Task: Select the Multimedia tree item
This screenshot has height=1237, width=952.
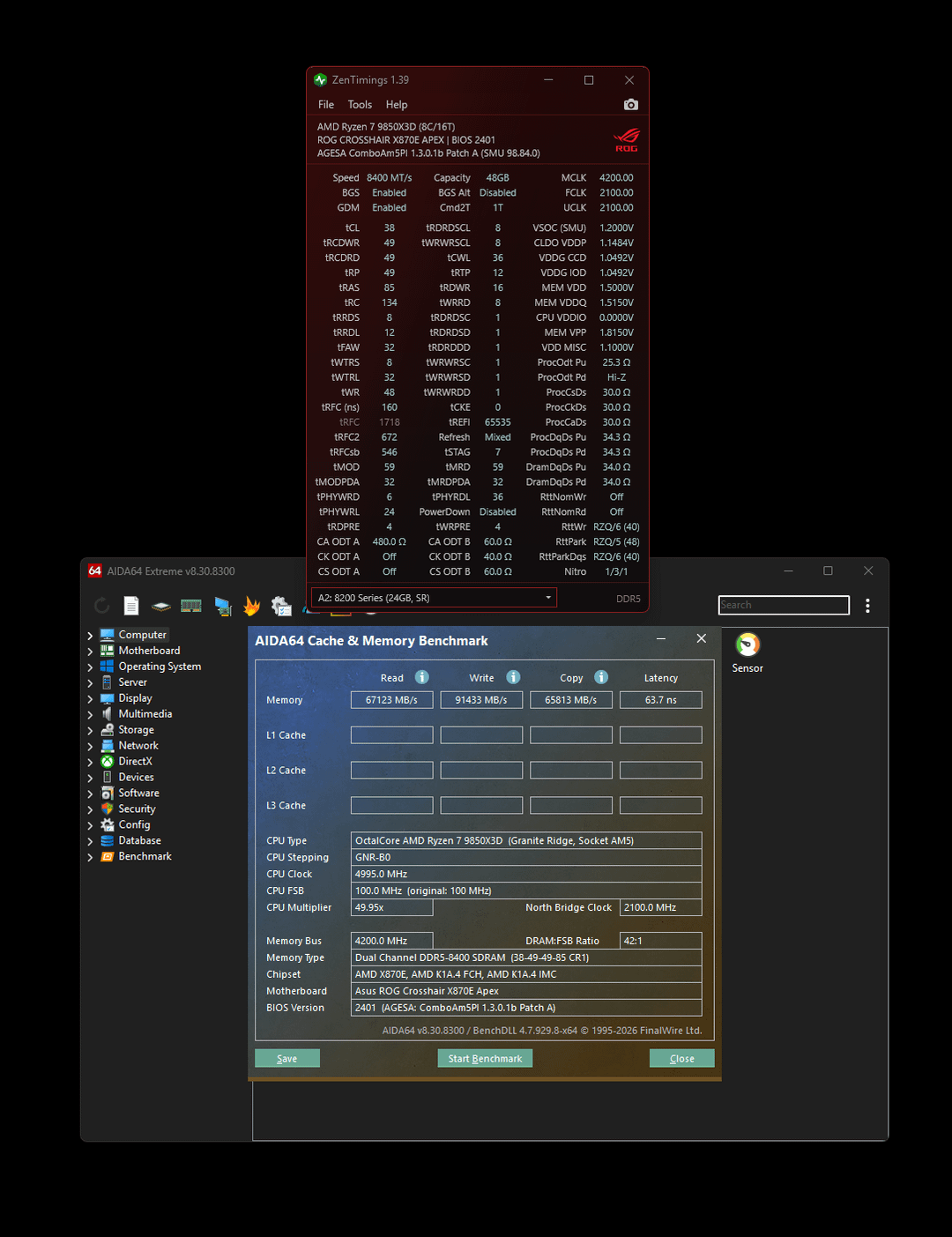Action: (145, 714)
